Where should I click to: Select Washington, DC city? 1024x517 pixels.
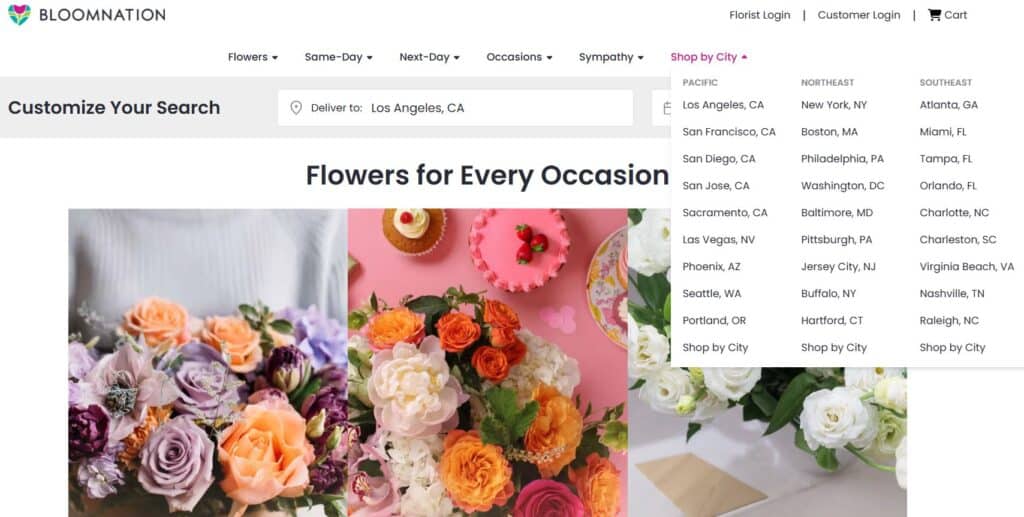[x=842, y=185]
